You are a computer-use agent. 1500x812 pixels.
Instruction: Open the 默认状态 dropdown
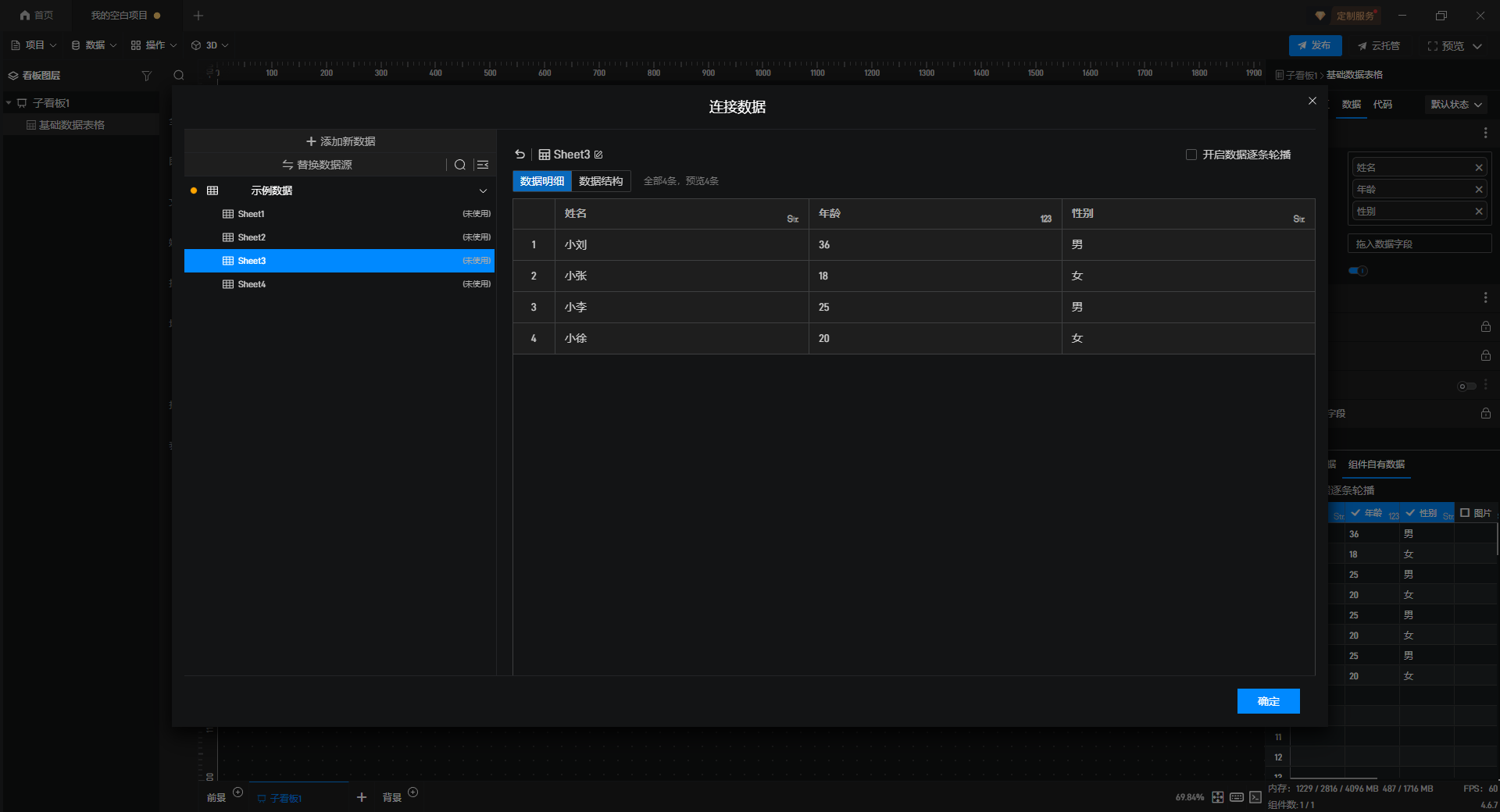tap(1455, 105)
